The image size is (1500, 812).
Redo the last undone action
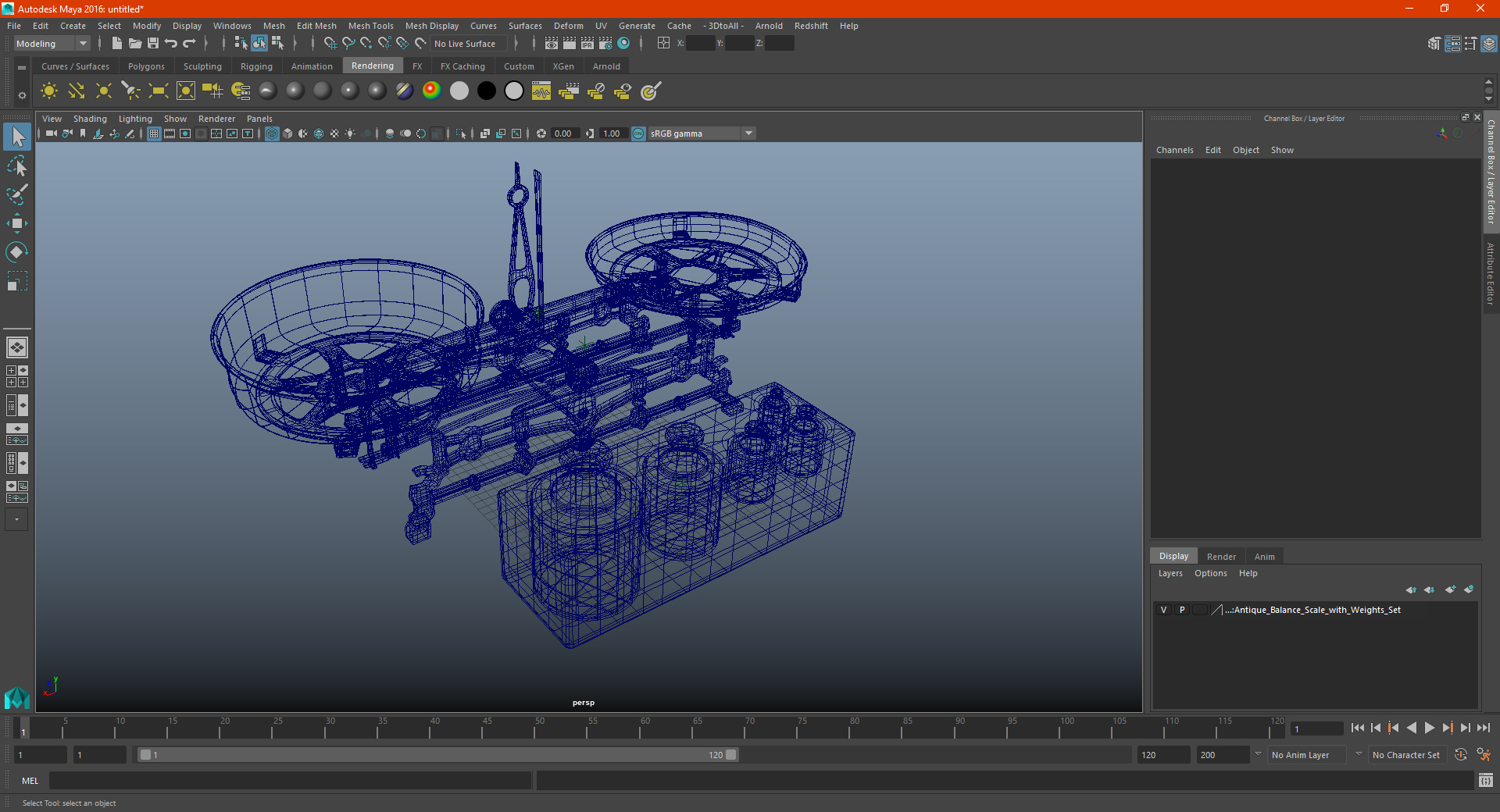(x=189, y=44)
